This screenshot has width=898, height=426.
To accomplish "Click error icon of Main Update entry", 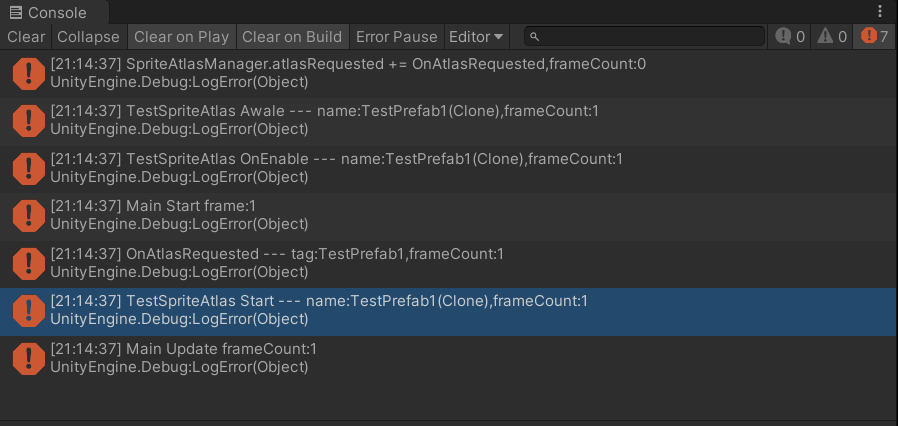I will point(27,358).
